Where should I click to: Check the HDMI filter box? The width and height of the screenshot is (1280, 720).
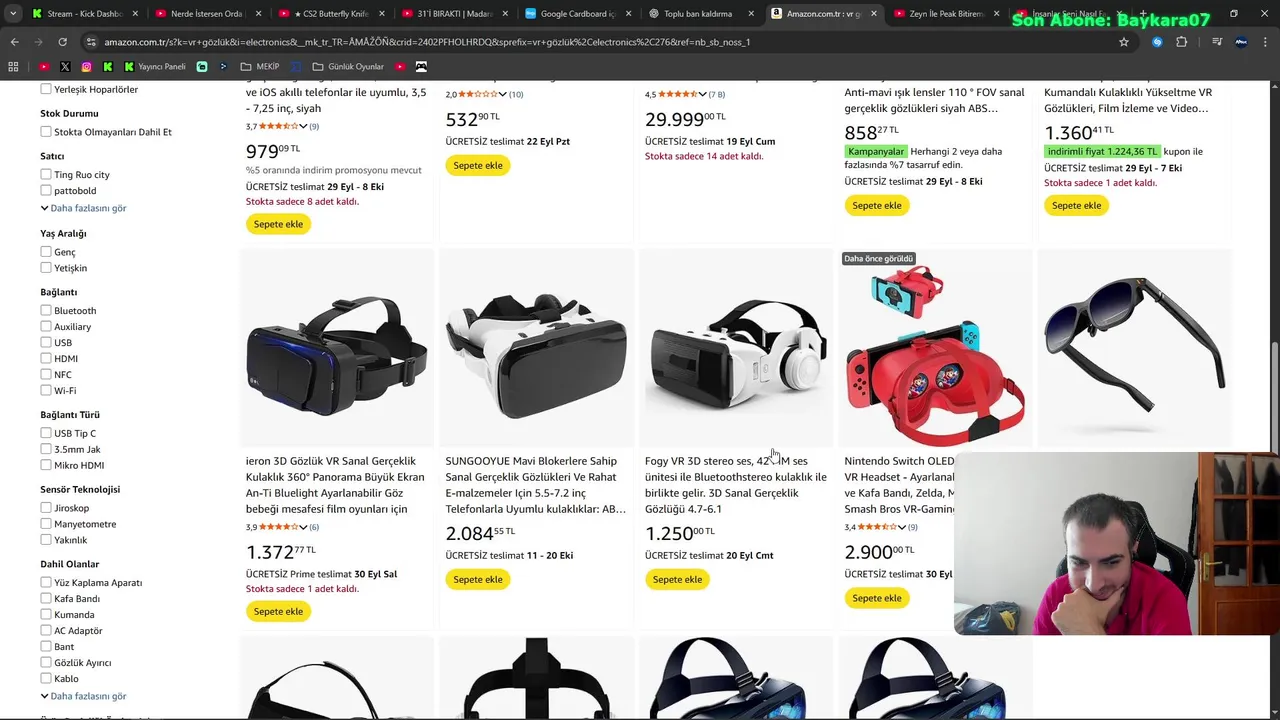tap(46, 358)
